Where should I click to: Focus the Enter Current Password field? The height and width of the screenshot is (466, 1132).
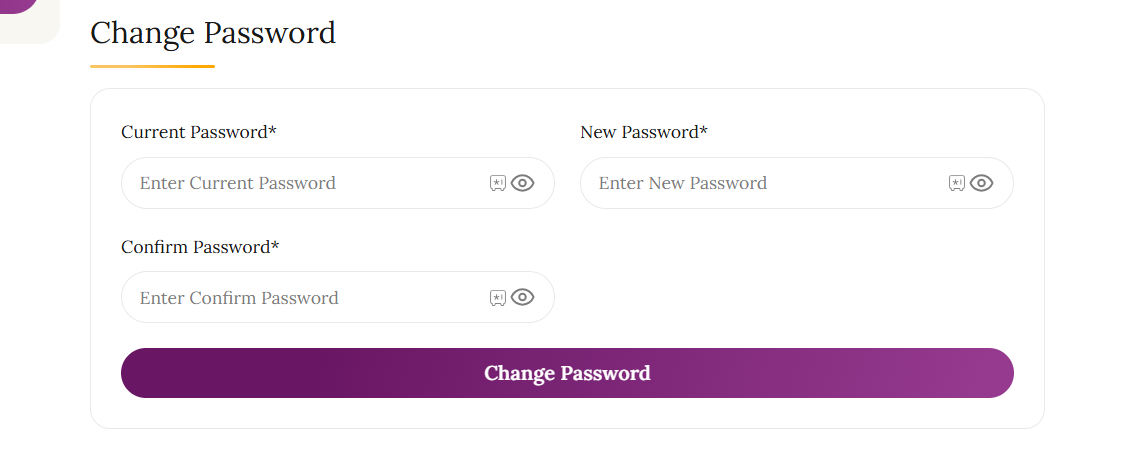[300, 183]
